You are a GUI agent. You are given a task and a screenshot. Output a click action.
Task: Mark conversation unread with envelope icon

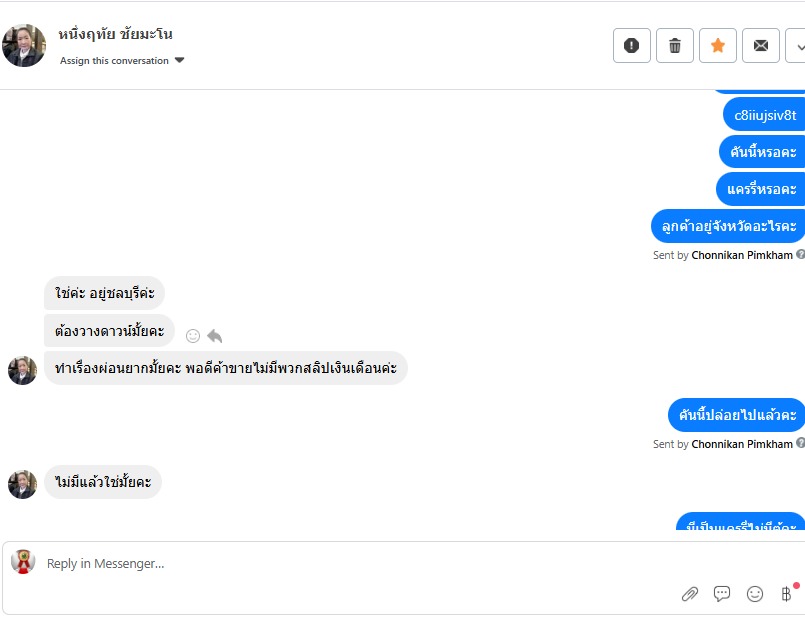coord(761,46)
